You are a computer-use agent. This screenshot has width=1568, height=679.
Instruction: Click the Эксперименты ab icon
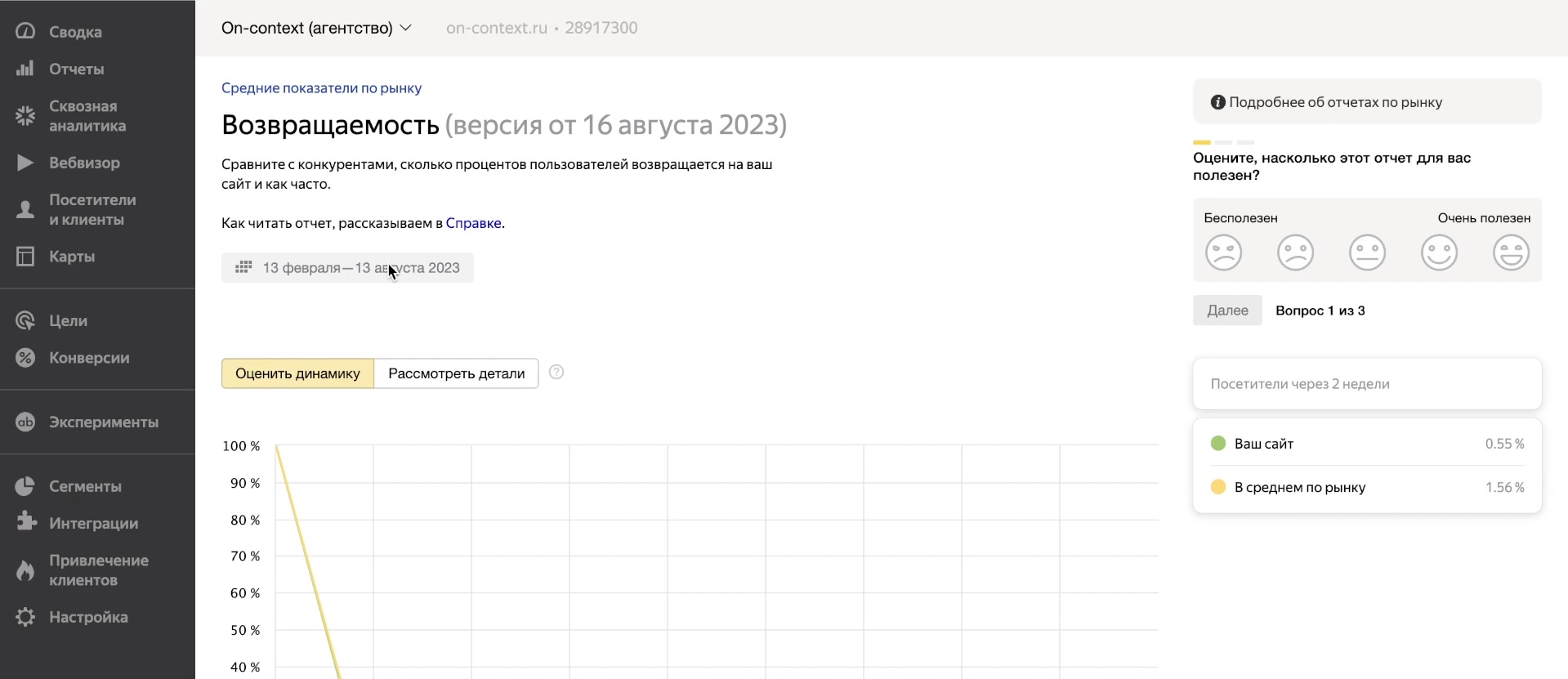point(25,422)
